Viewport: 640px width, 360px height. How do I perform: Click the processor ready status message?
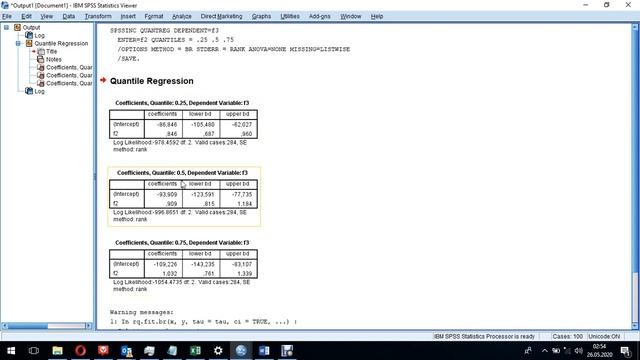coord(484,336)
